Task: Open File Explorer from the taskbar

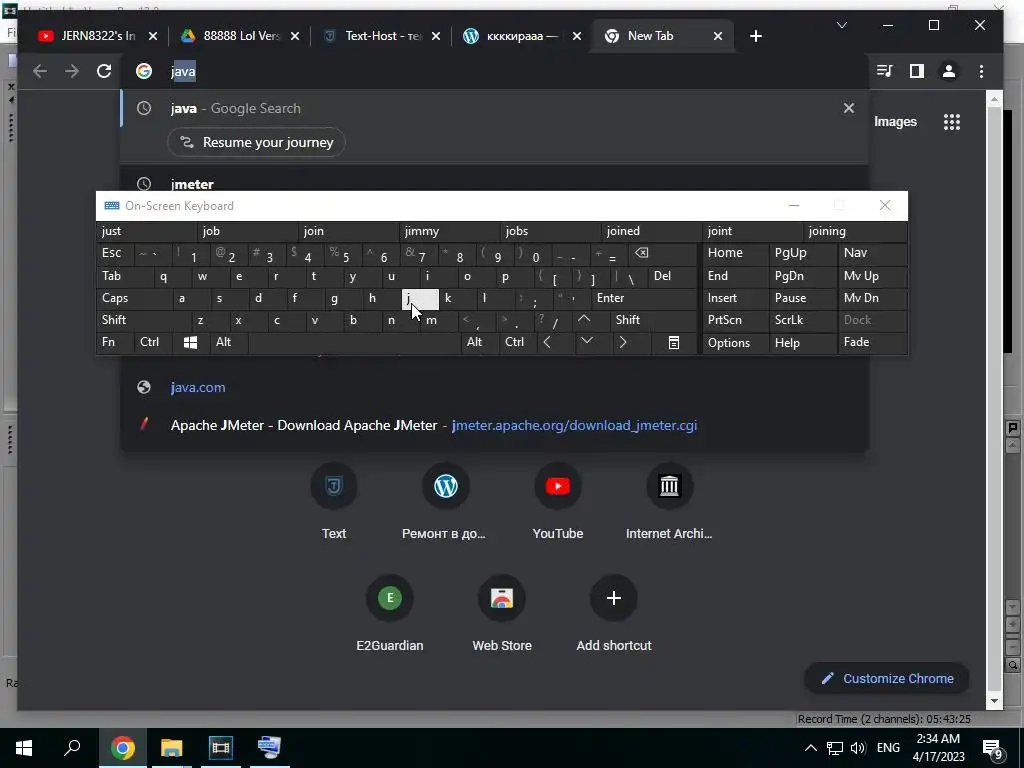Action: [172, 748]
